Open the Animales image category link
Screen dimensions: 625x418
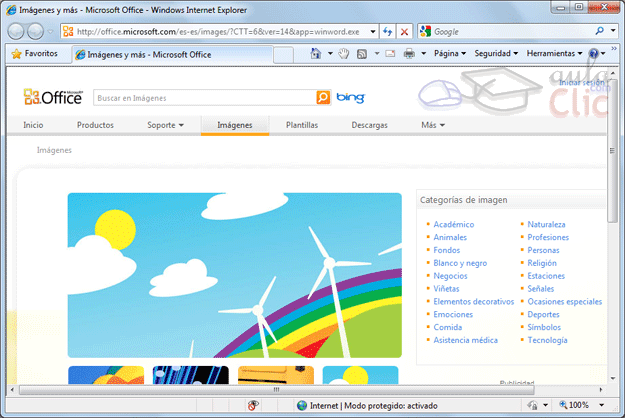click(451, 237)
